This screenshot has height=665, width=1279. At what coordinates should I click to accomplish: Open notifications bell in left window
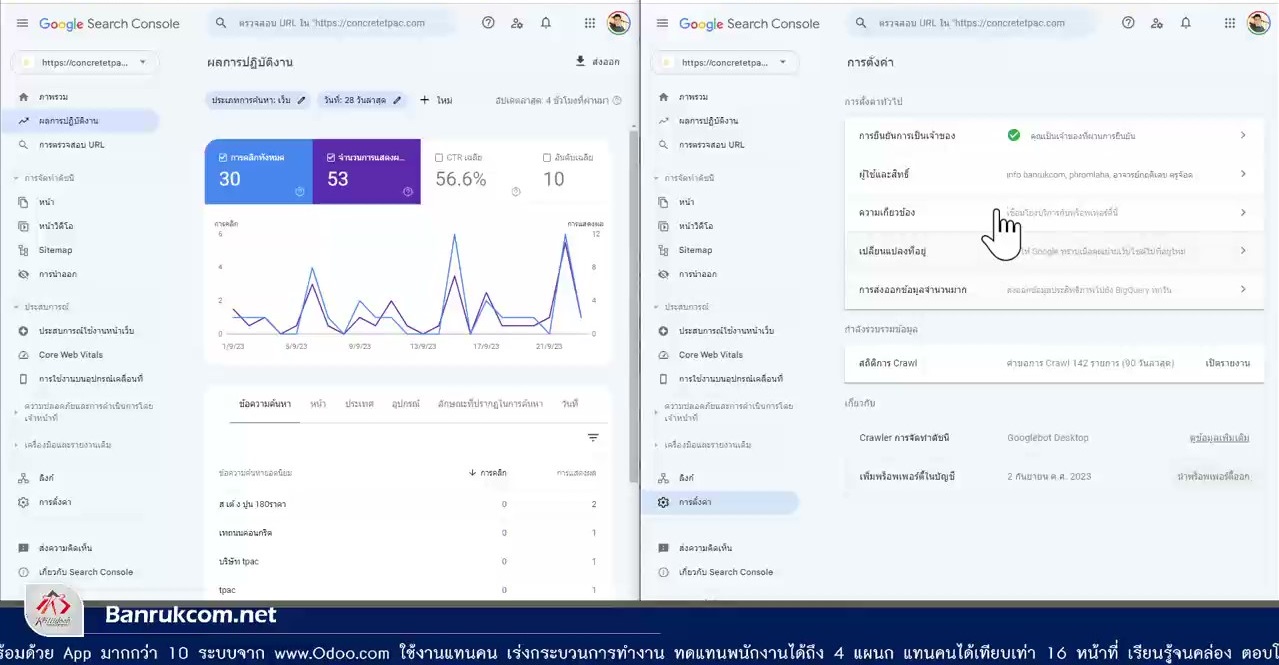point(546,23)
